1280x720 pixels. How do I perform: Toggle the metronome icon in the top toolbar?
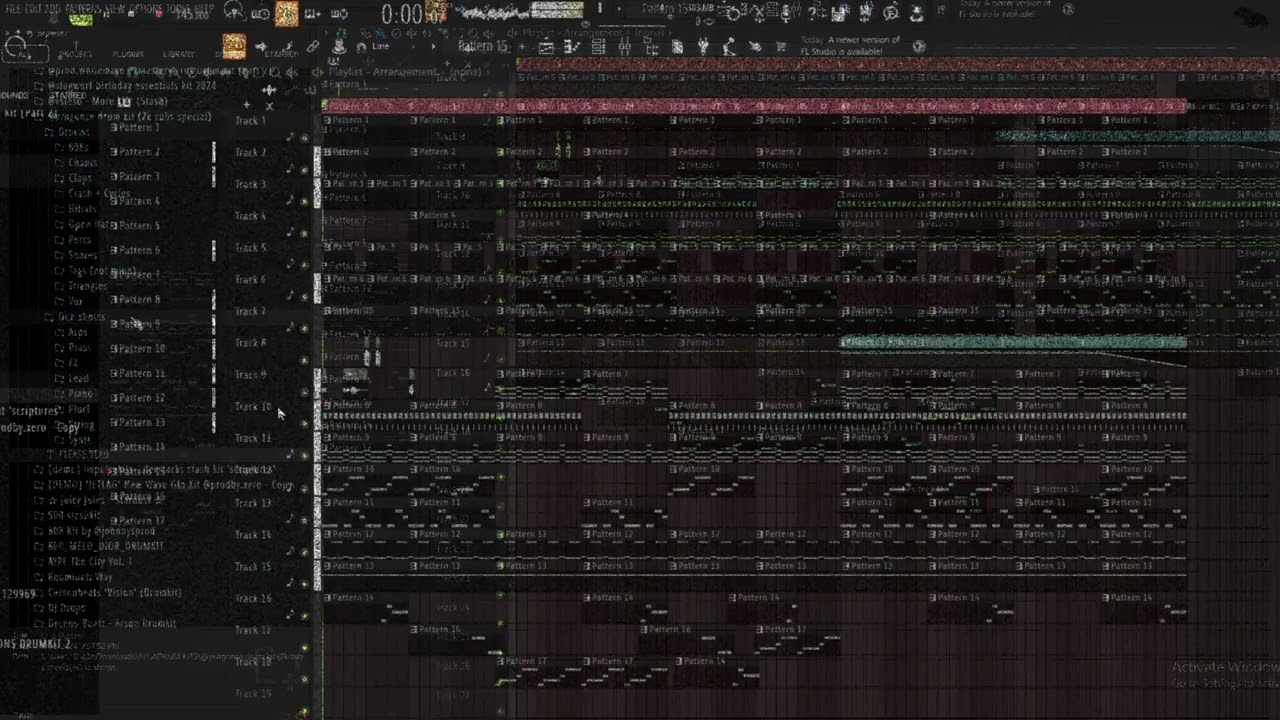pyautogui.click(x=233, y=12)
